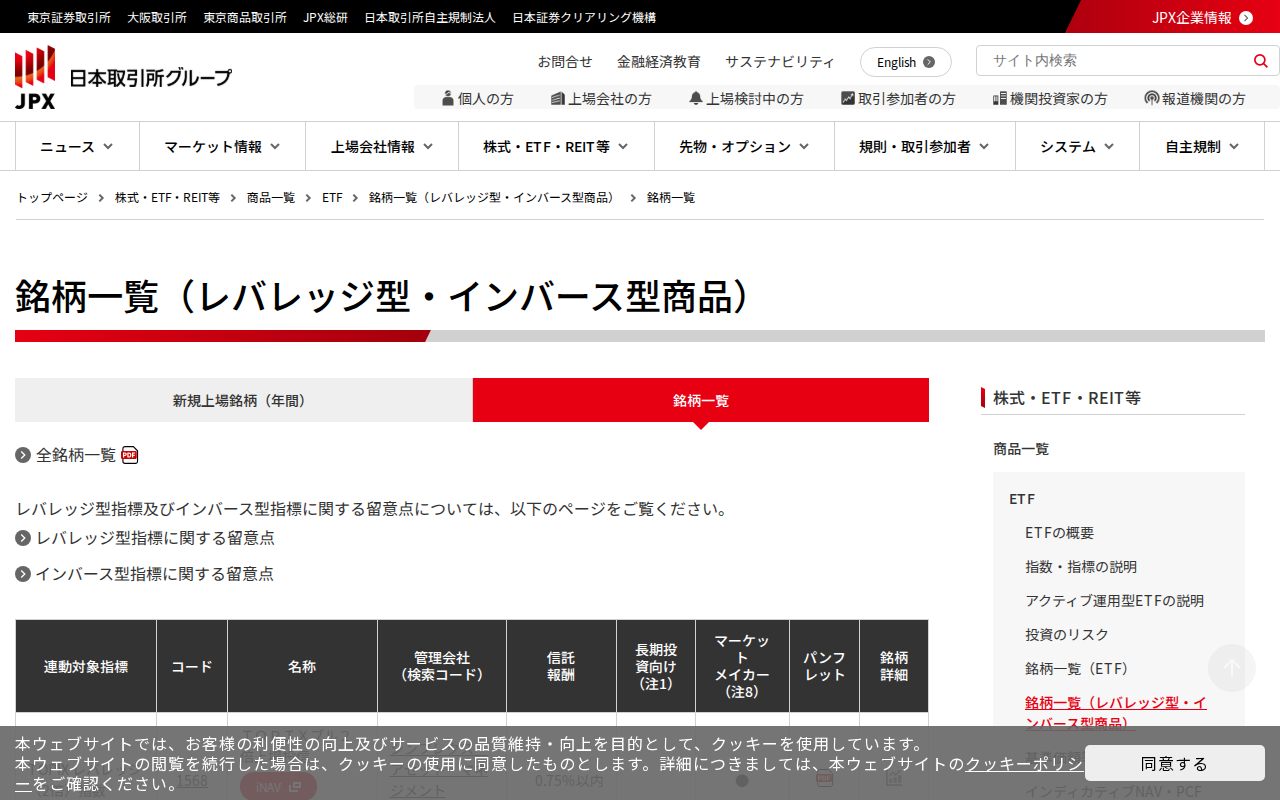Click the 長期投資向け（注1） column header
Image resolution: width=1280 pixels, height=800 pixels.
(x=656, y=667)
